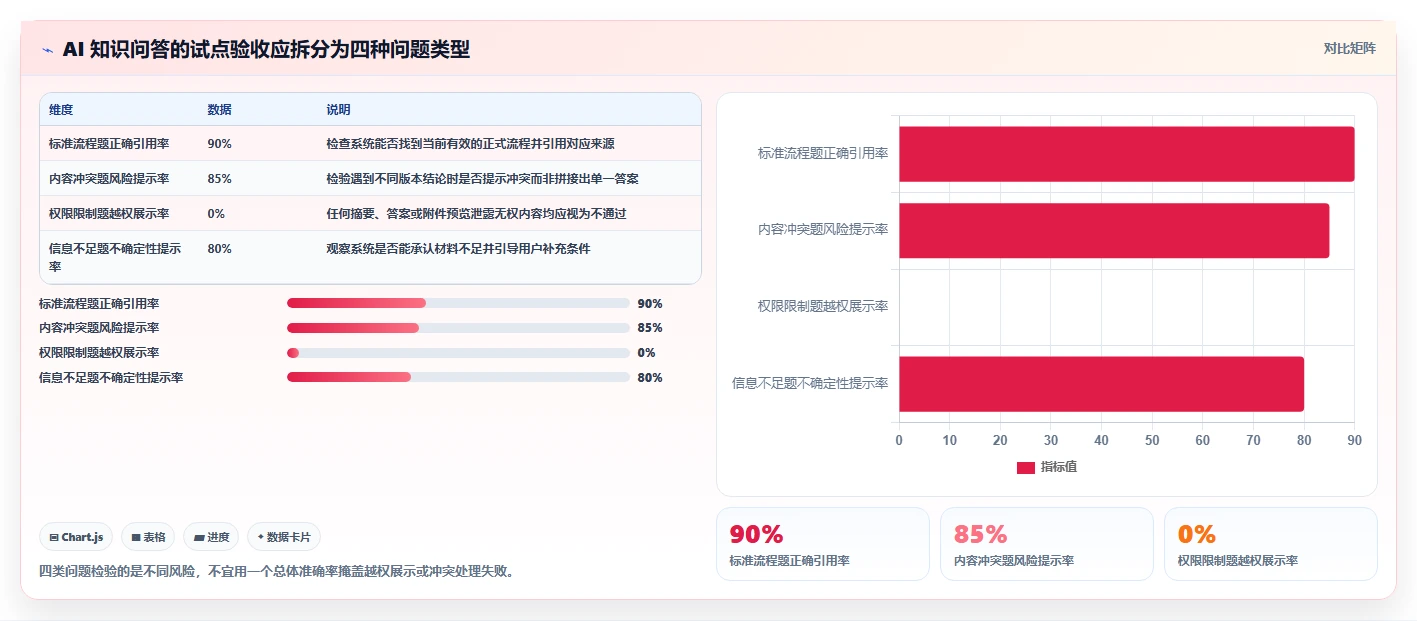Click the page title AI 知识问答的试点验收
Viewport: 1417px width, 621px height.
pyautogui.click(x=266, y=50)
